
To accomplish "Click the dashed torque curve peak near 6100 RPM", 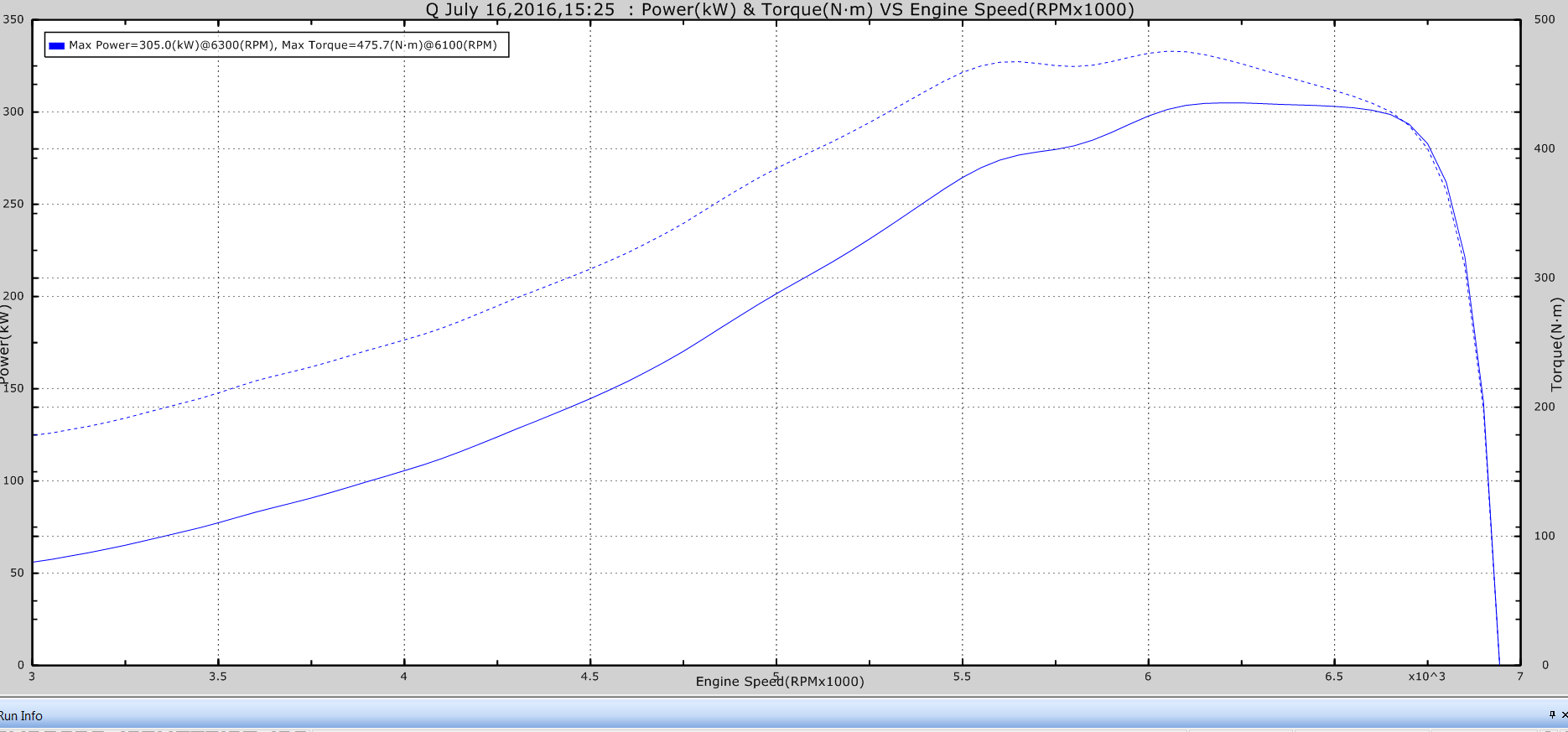I will pos(1178,51).
